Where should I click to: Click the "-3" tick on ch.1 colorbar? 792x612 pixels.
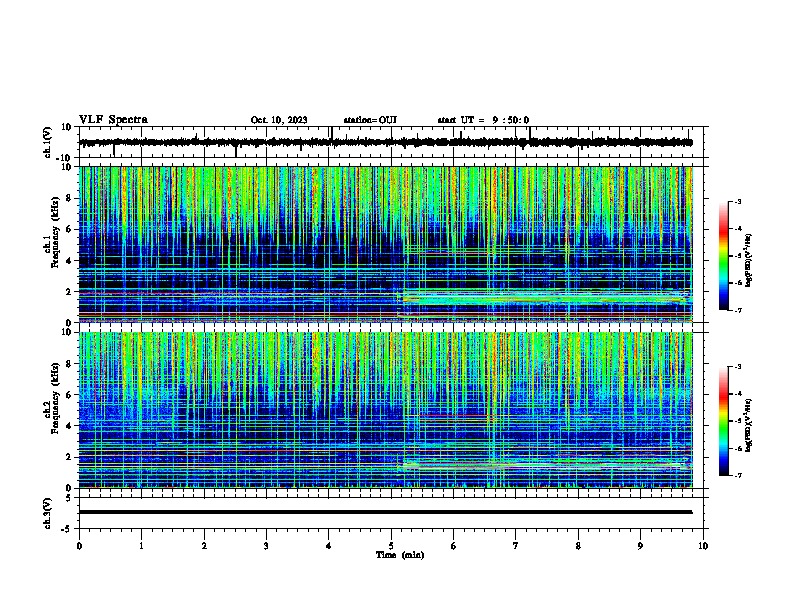pos(737,201)
